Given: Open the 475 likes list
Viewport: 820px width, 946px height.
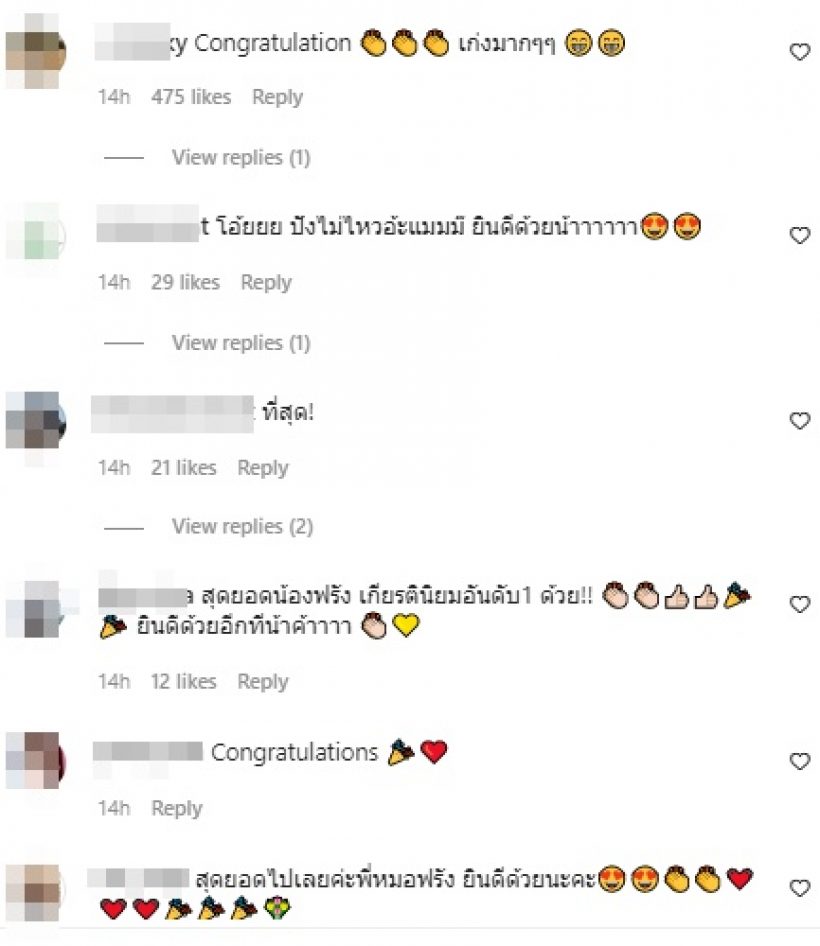Looking at the screenshot, I should point(191,97).
